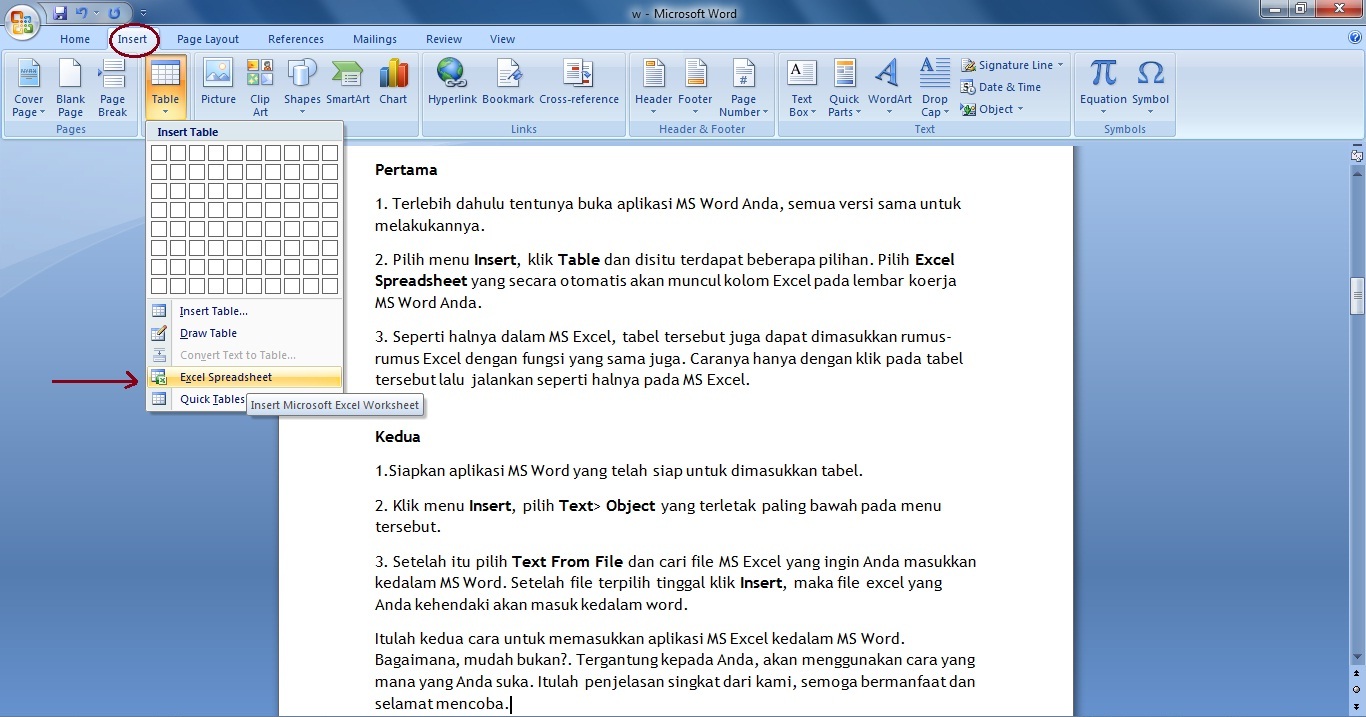Insert a Bookmark

509,85
